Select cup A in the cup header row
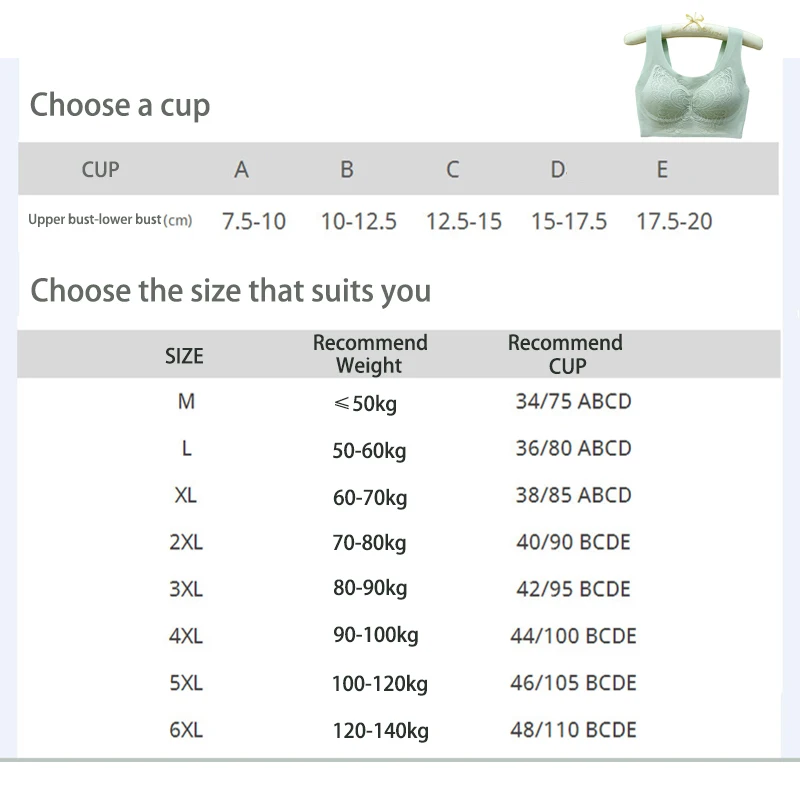 coord(241,170)
